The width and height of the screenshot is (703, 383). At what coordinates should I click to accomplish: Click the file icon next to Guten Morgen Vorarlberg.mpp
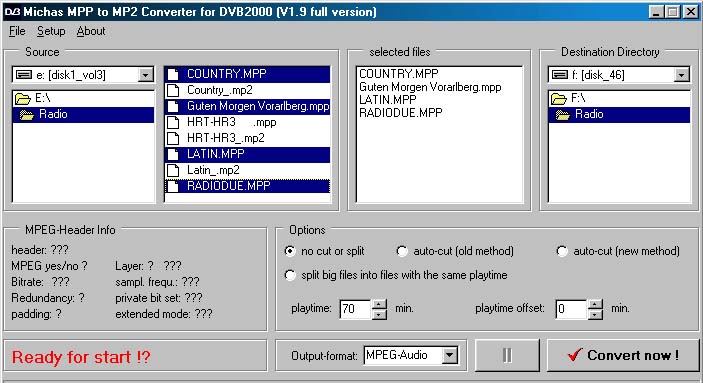pyautogui.click(x=173, y=107)
